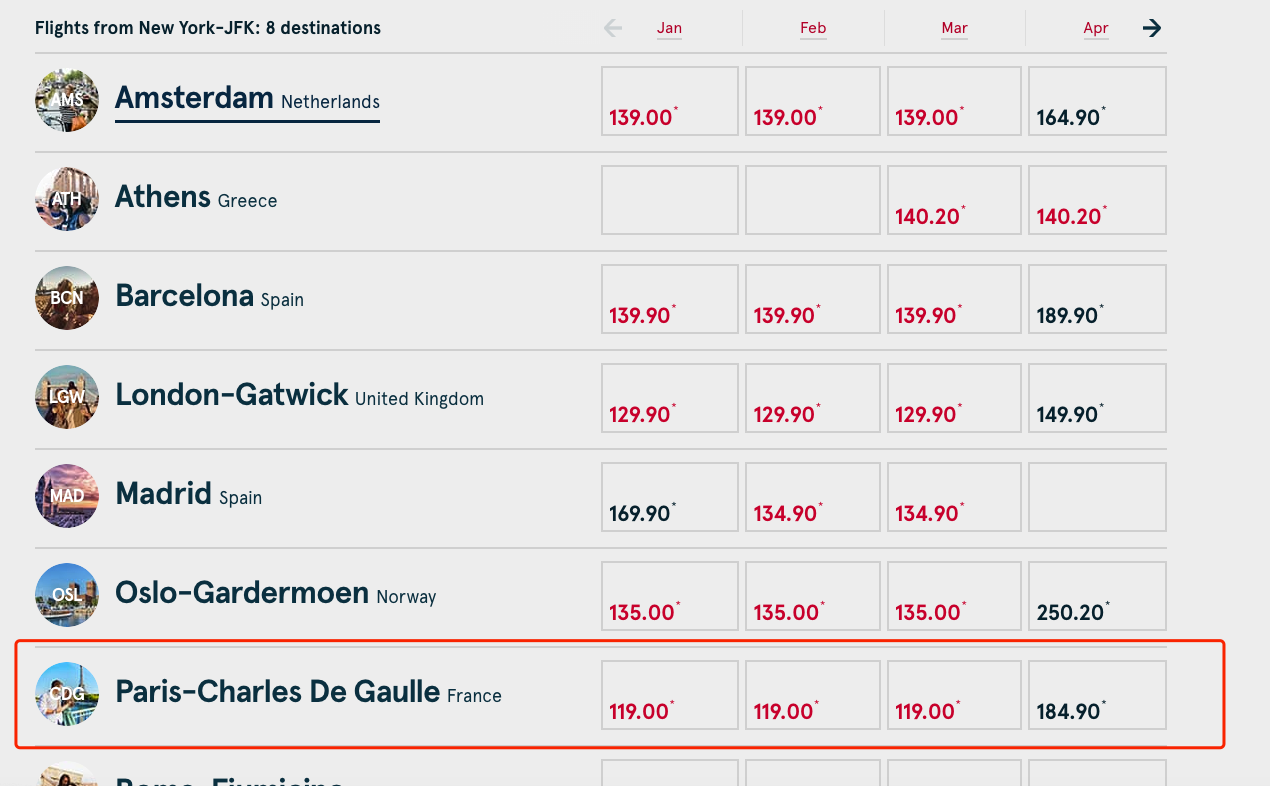Click the AMS Amsterdam circular airport image
Image resolution: width=1270 pixels, height=786 pixels.
[67, 100]
